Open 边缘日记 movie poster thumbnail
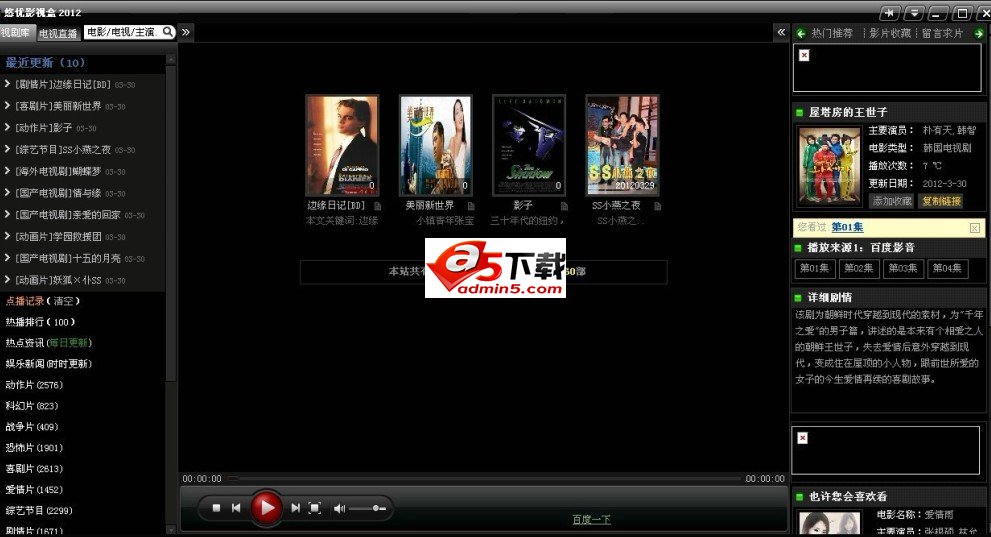Screen dimensions: 991x537 [342, 145]
